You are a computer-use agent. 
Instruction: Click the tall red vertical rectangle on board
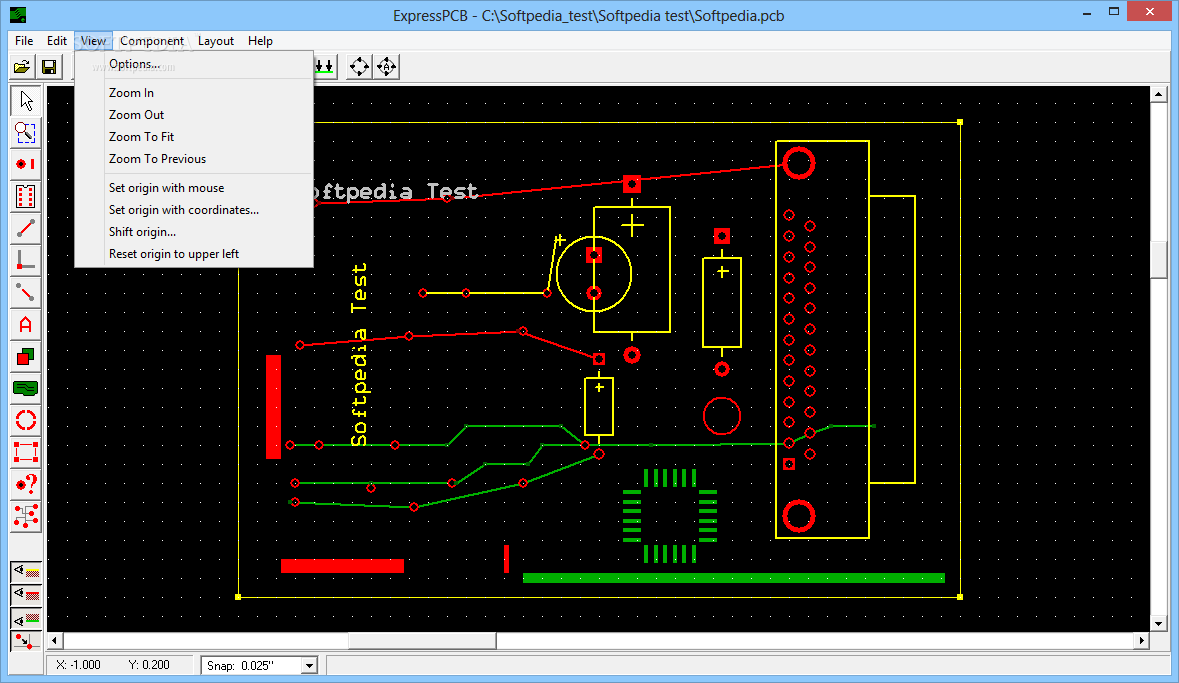click(274, 406)
